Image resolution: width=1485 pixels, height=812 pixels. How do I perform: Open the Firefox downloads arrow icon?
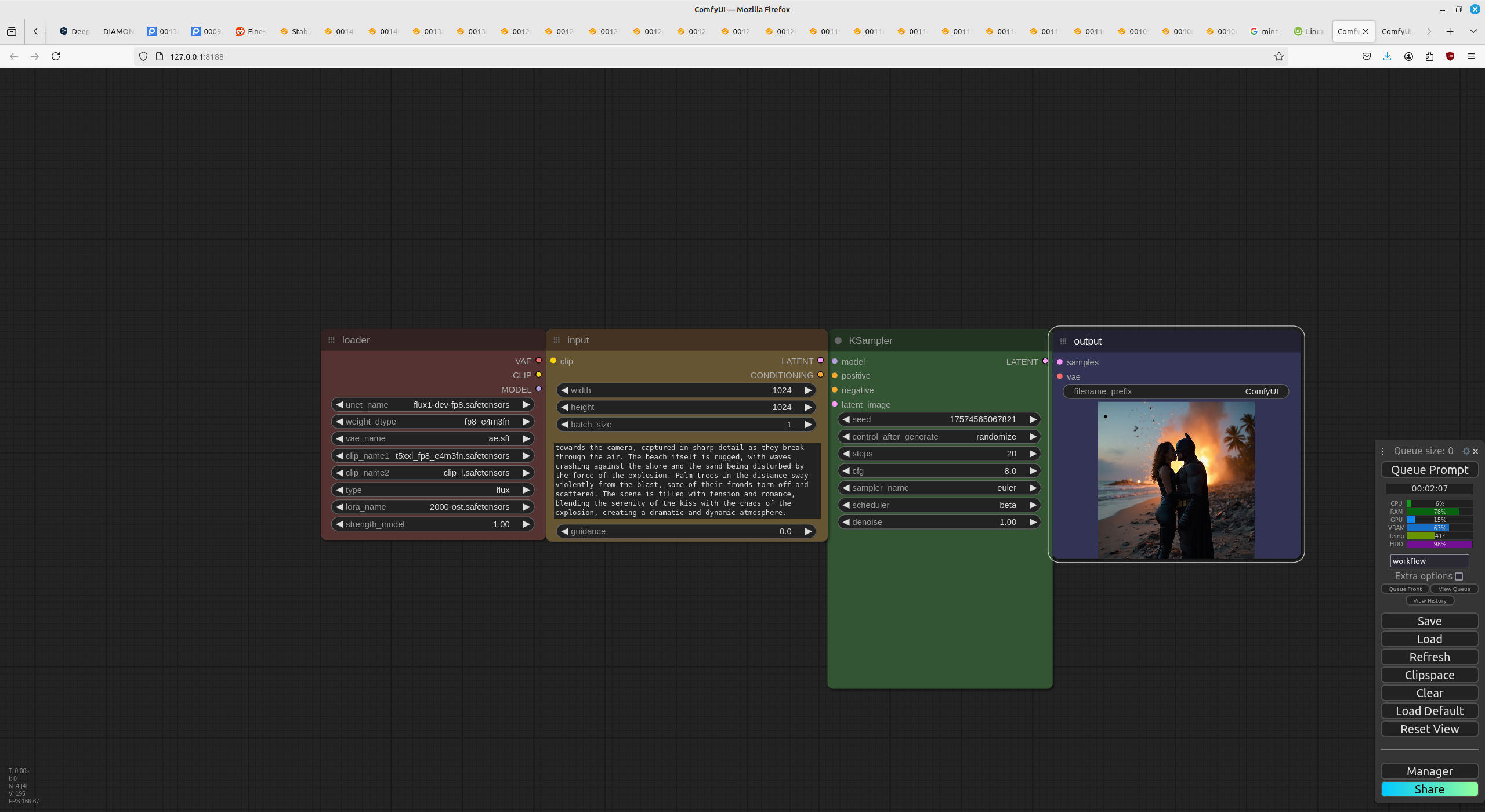pos(1387,56)
